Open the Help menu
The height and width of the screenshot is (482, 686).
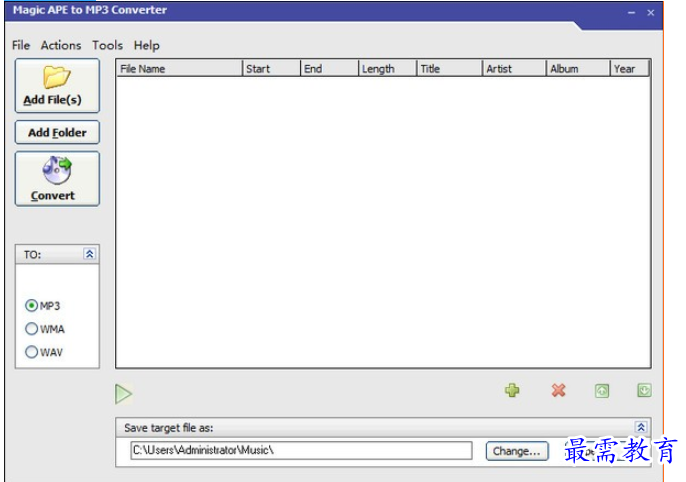point(147,45)
